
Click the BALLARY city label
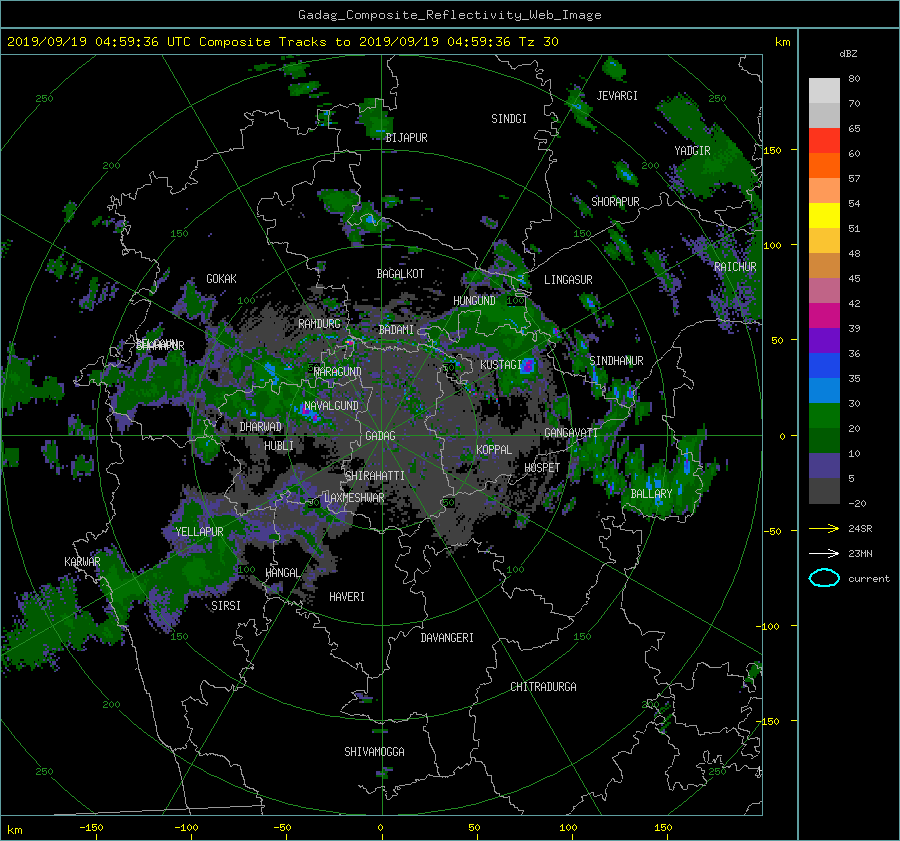tap(651, 494)
